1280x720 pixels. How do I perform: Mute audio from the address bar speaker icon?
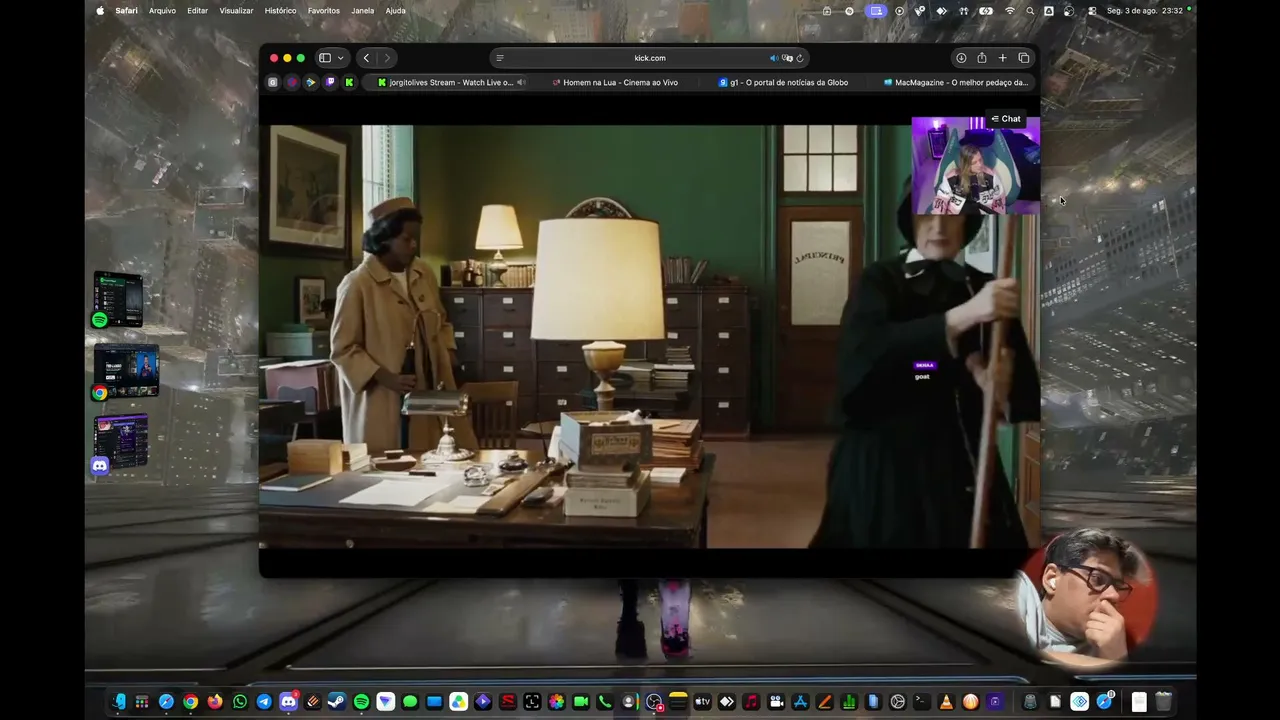coord(773,58)
